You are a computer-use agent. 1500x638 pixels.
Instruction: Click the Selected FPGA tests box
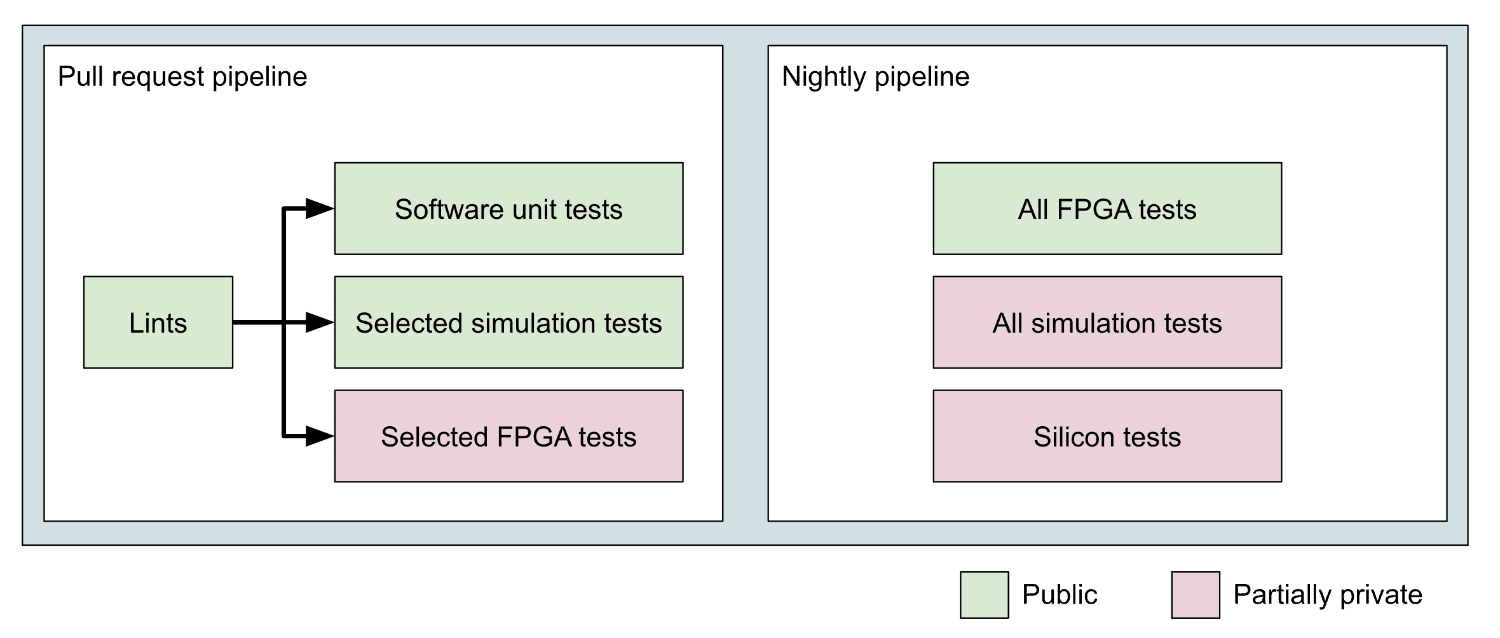pos(508,437)
